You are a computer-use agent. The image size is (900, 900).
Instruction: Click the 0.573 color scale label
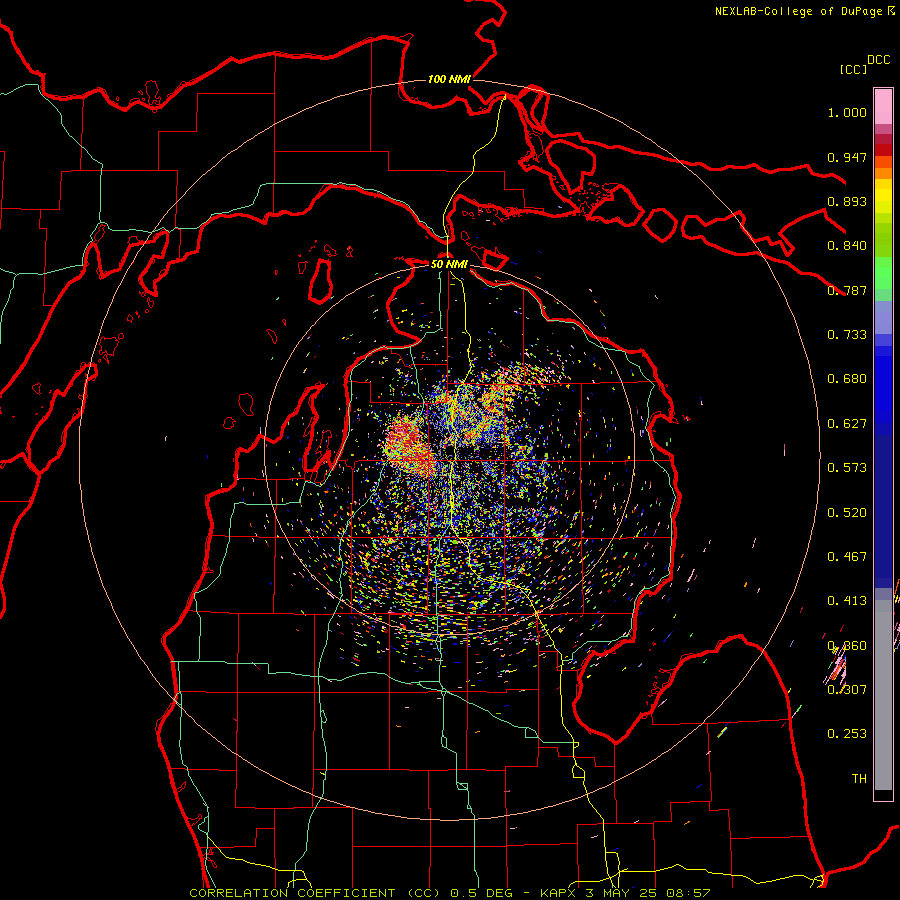tap(847, 468)
